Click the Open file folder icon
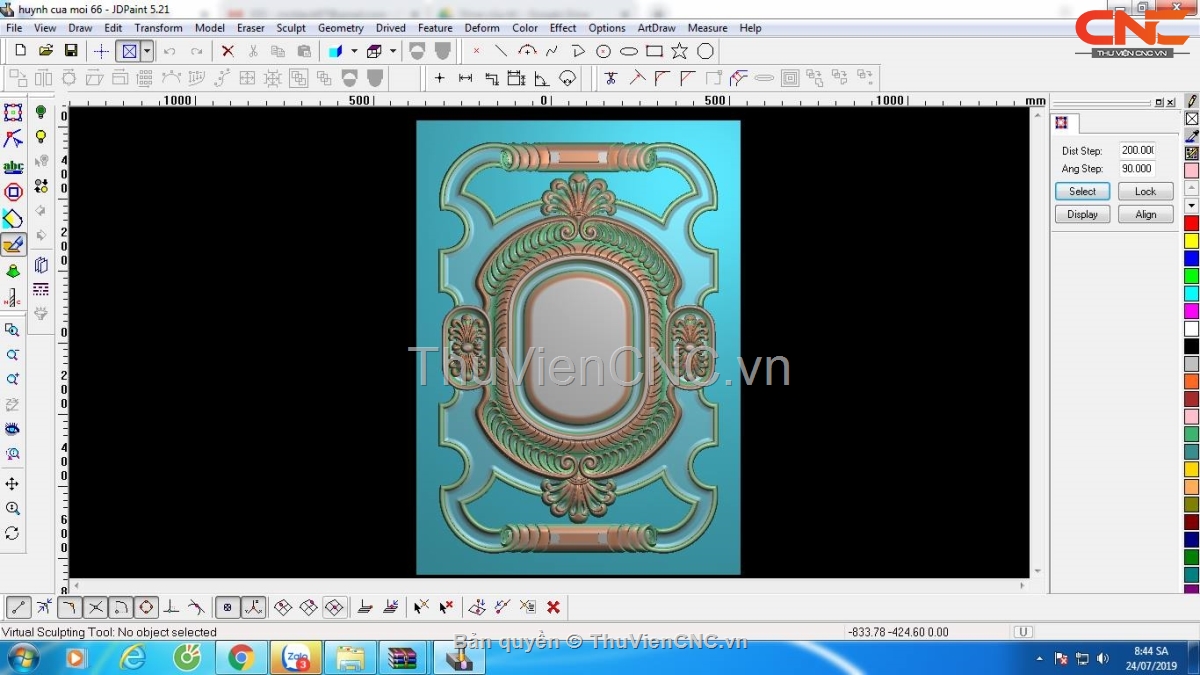The width and height of the screenshot is (1200, 675). 46,51
